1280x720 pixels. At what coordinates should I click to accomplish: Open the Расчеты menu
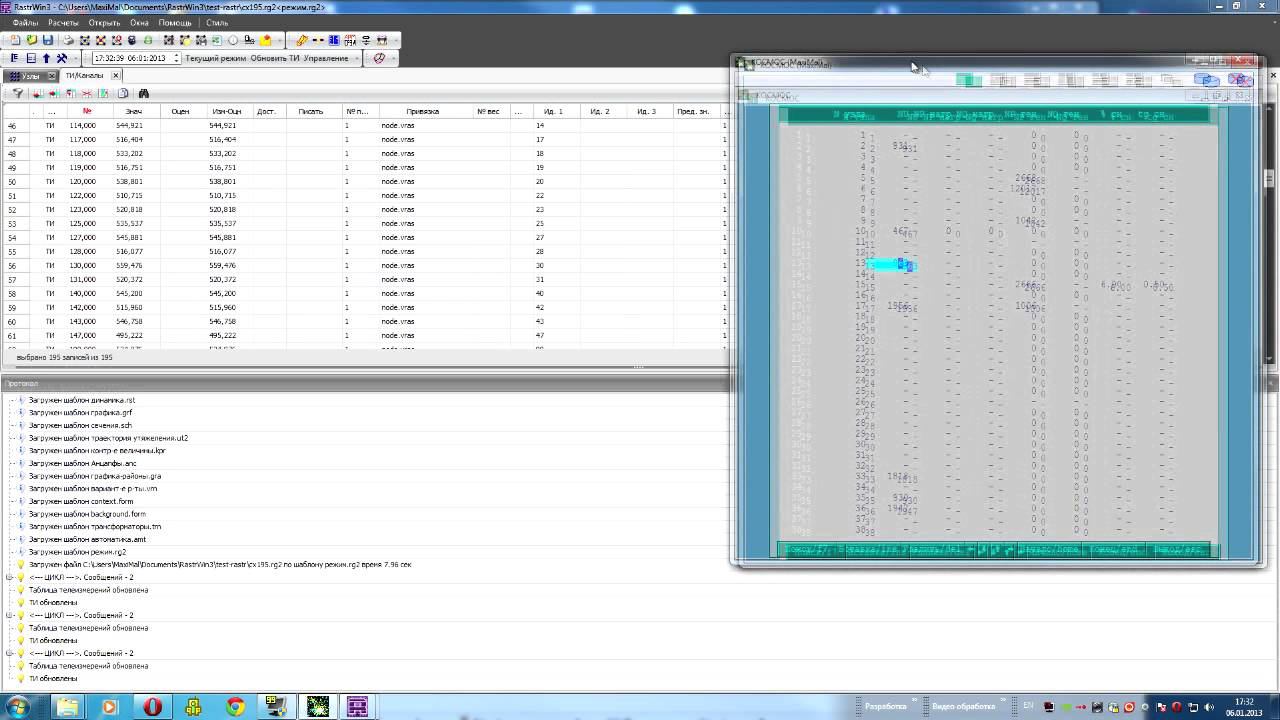[x=63, y=22]
